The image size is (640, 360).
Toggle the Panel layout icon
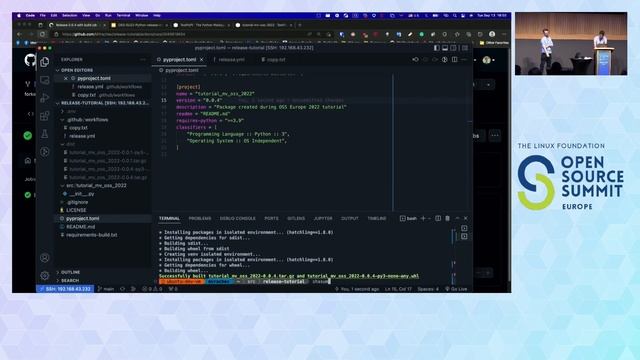[445, 48]
